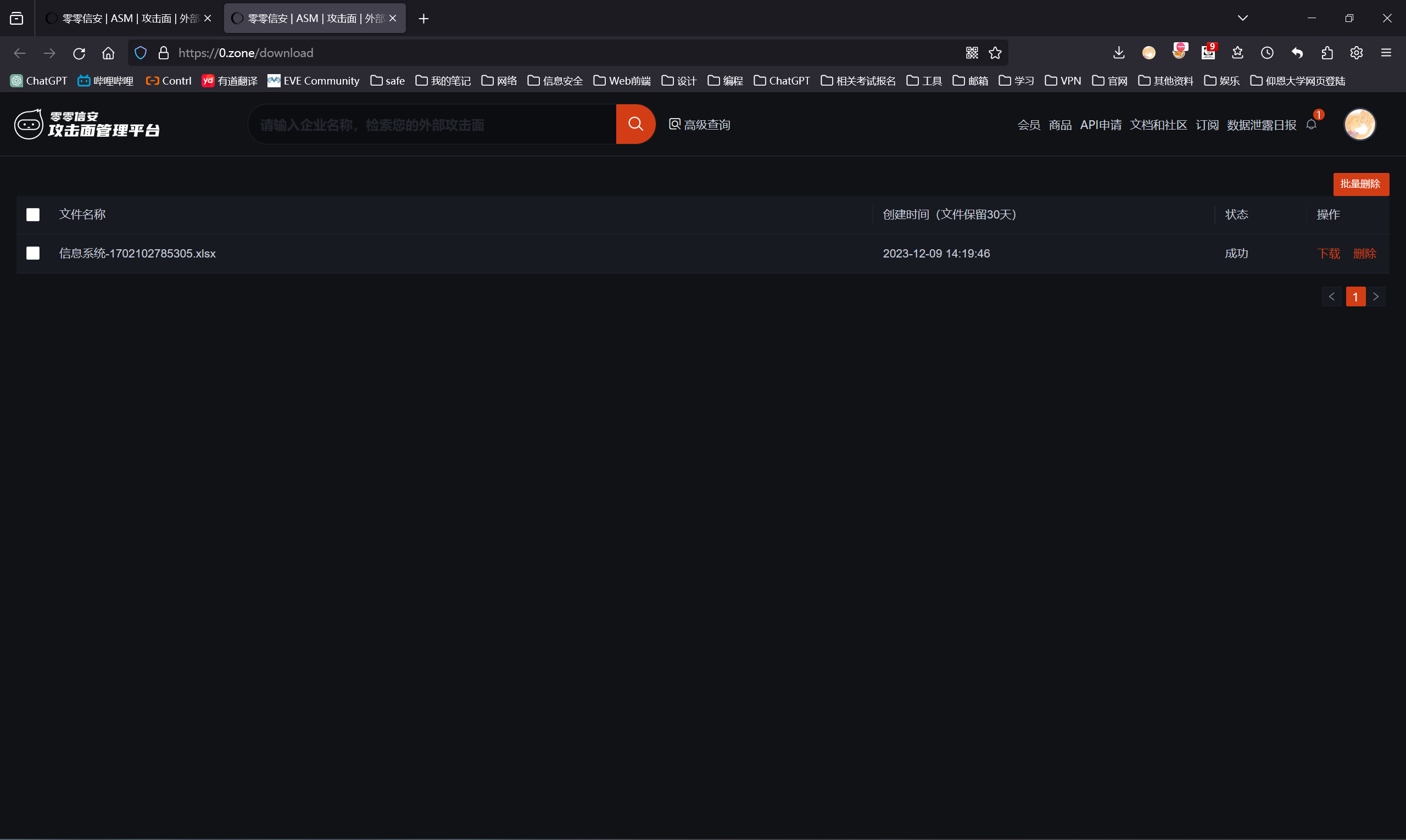Click the shield tracking protection icon
The image size is (1406, 840).
pos(141,53)
